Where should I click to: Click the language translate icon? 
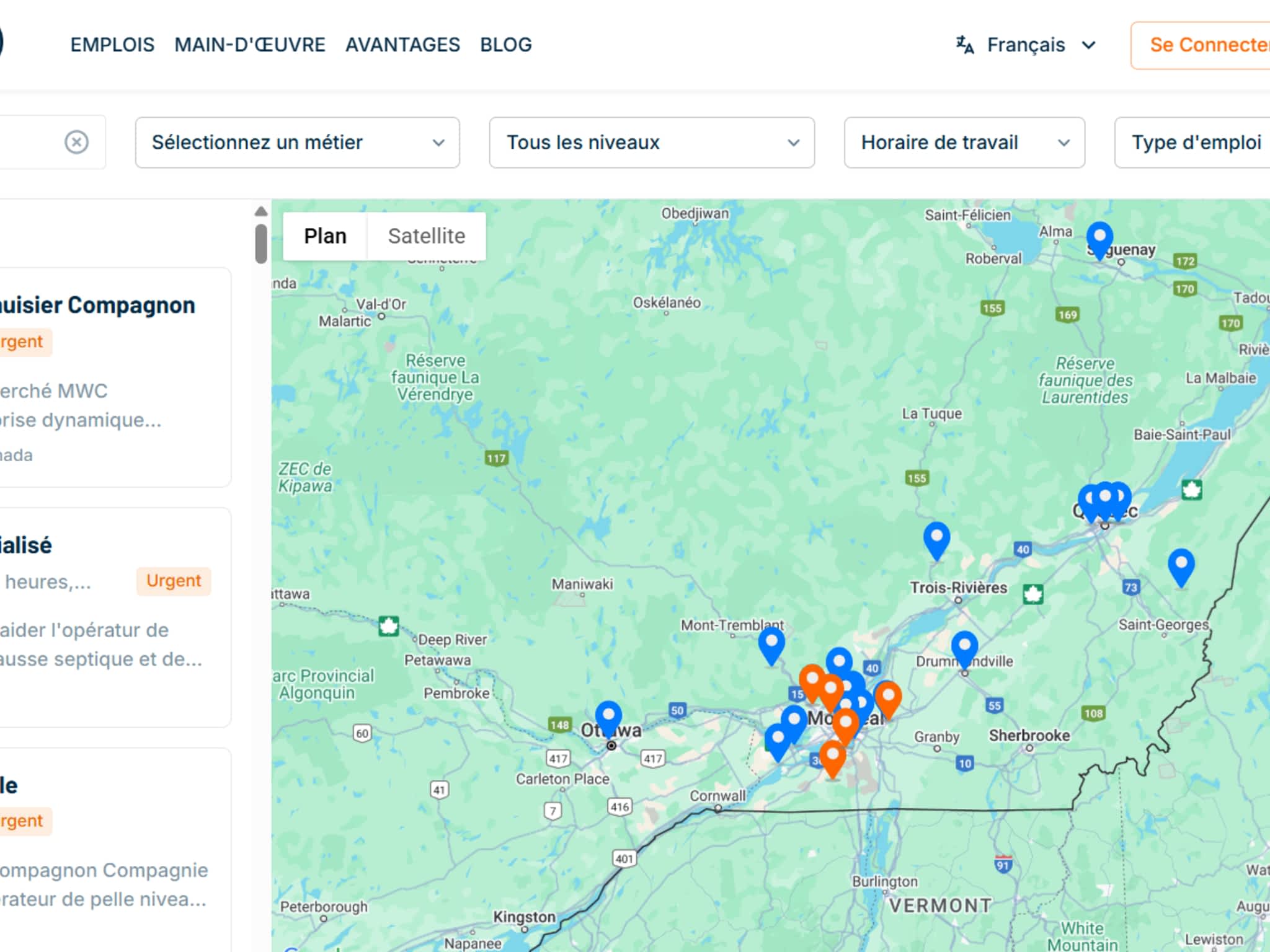click(x=964, y=45)
